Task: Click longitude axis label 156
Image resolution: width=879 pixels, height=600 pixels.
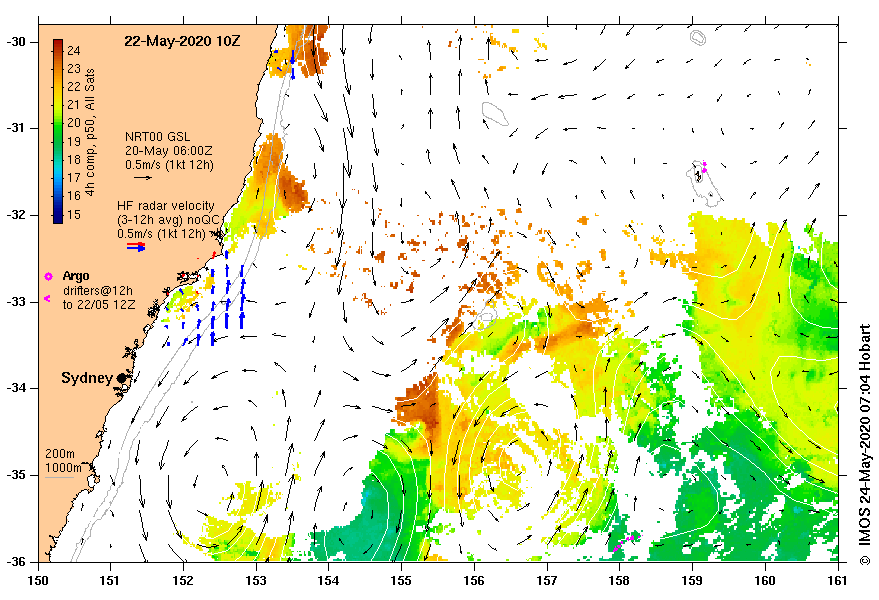Action: [474, 580]
